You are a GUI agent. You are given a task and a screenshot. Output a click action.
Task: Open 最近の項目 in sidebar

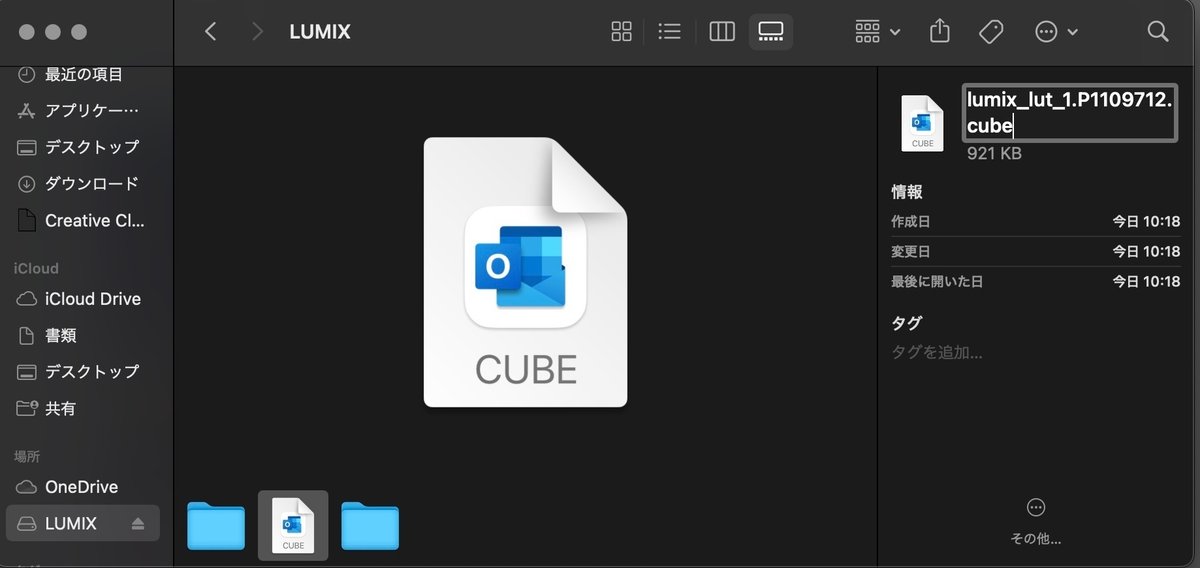pyautogui.click(x=83, y=74)
